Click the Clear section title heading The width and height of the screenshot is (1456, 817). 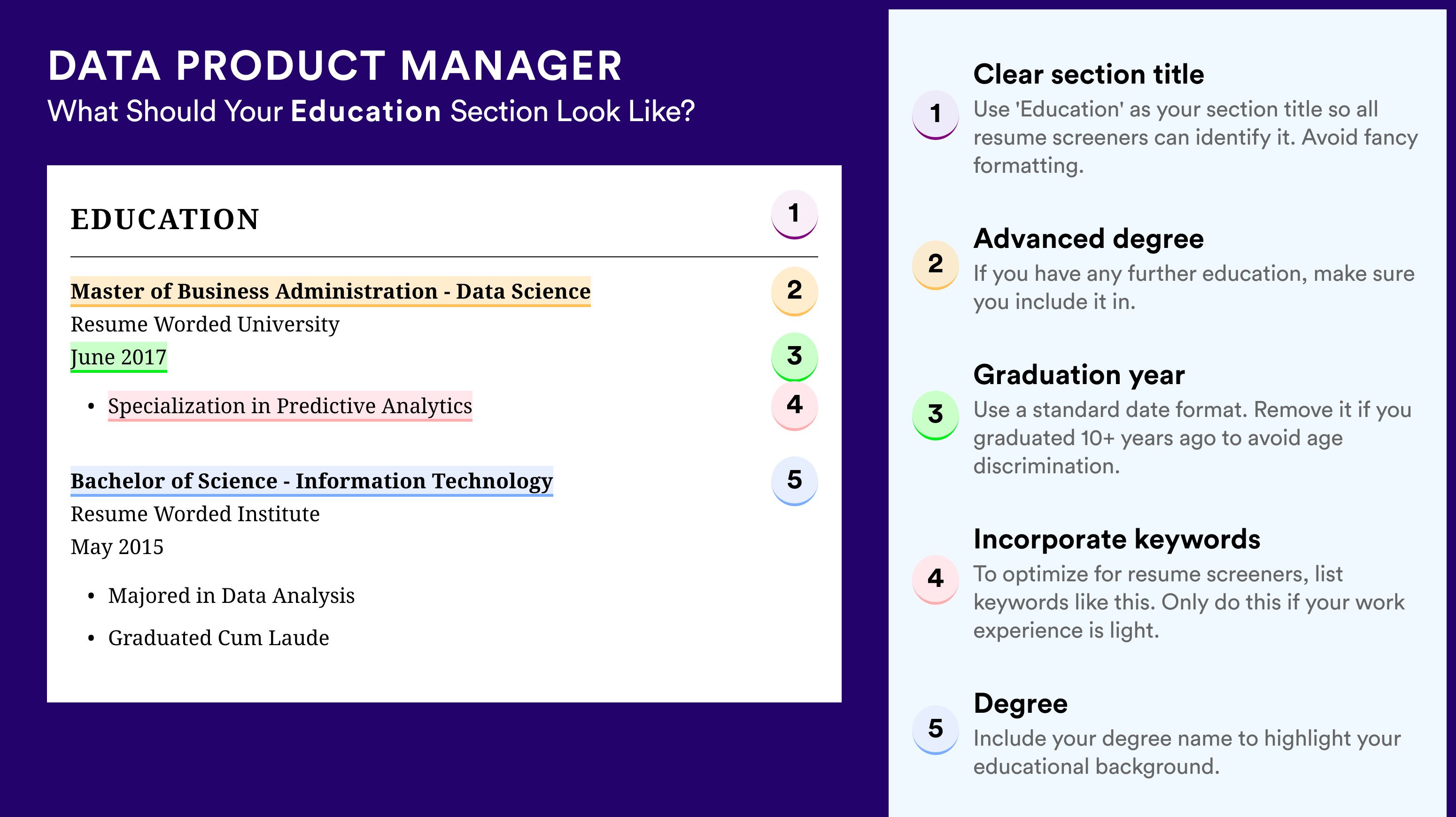click(x=1089, y=74)
